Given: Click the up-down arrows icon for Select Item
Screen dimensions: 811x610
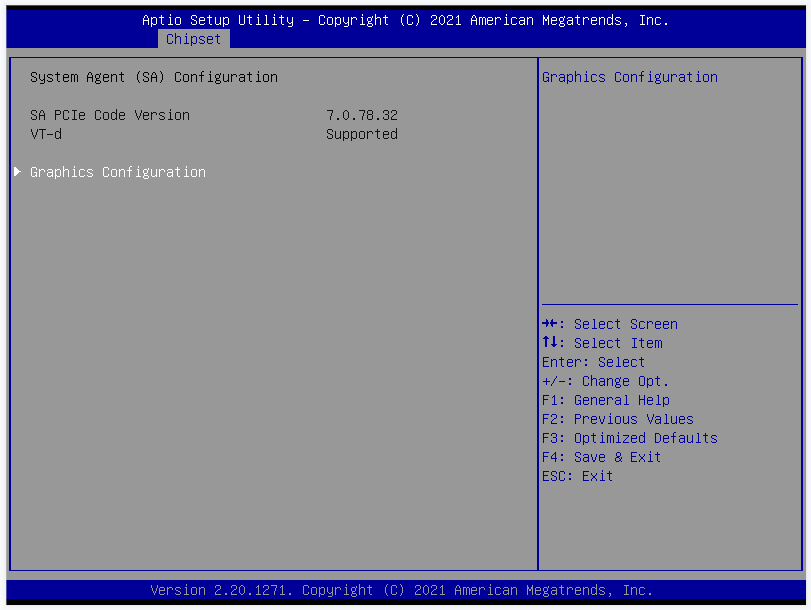Looking at the screenshot, I should [548, 343].
